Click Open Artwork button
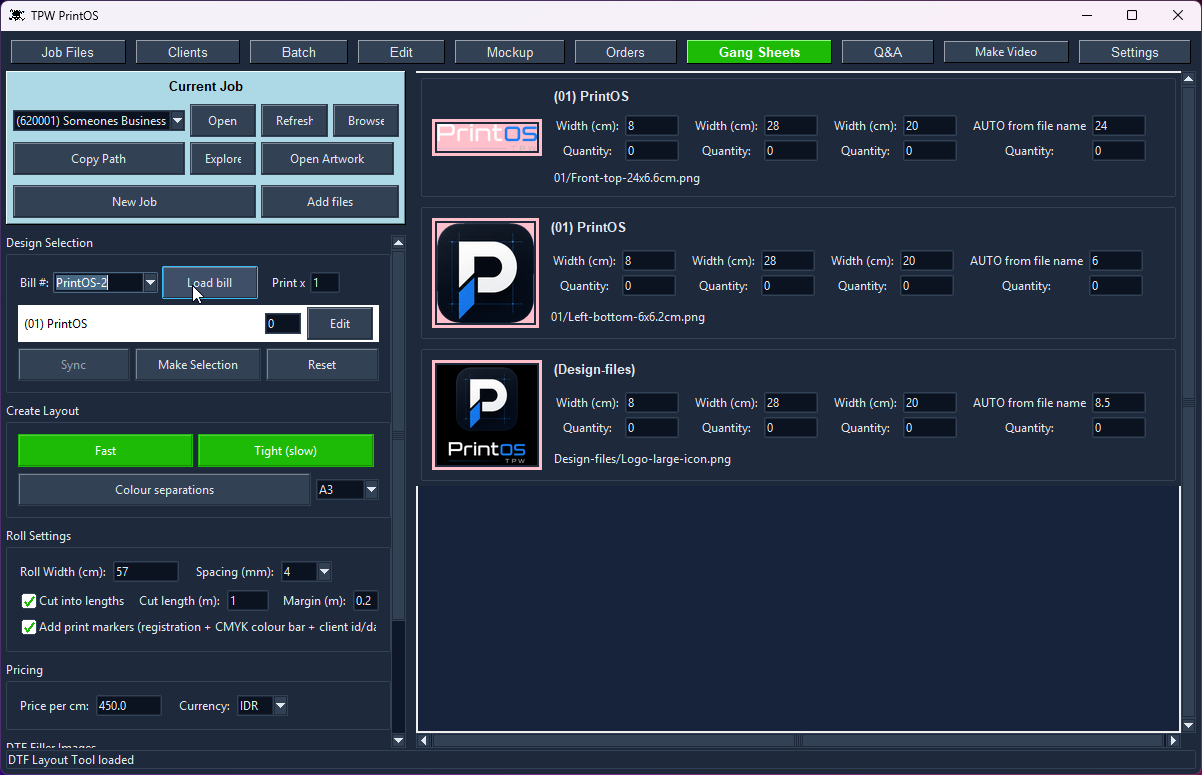The height and width of the screenshot is (775, 1202). tap(327, 159)
